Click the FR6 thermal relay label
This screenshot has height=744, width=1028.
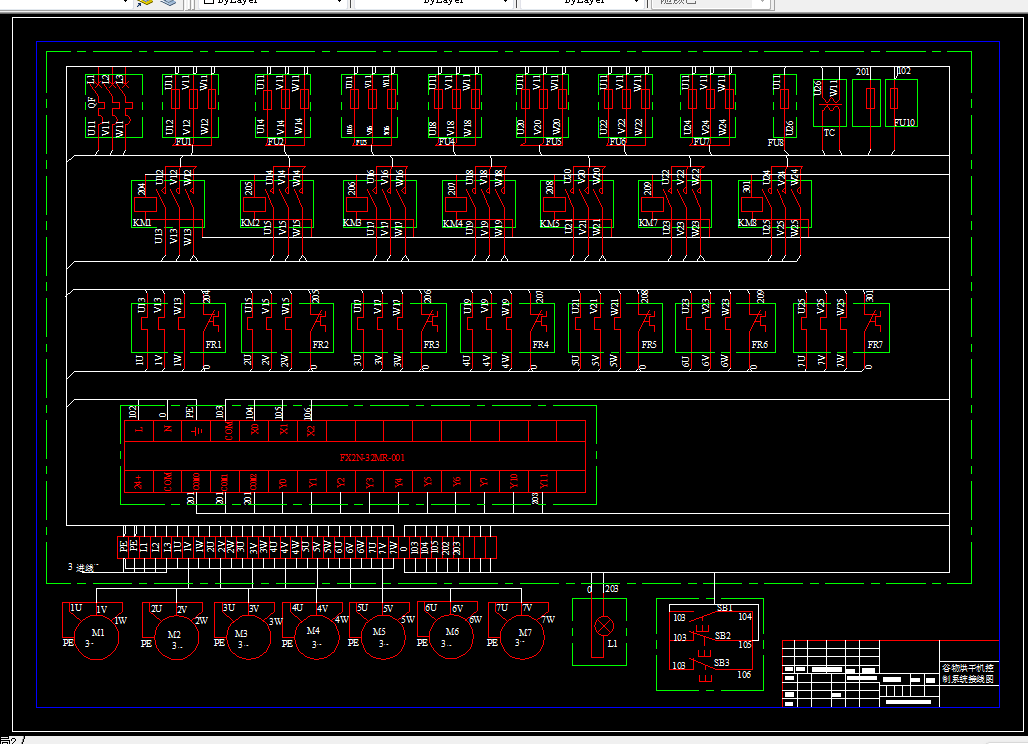coord(760,344)
